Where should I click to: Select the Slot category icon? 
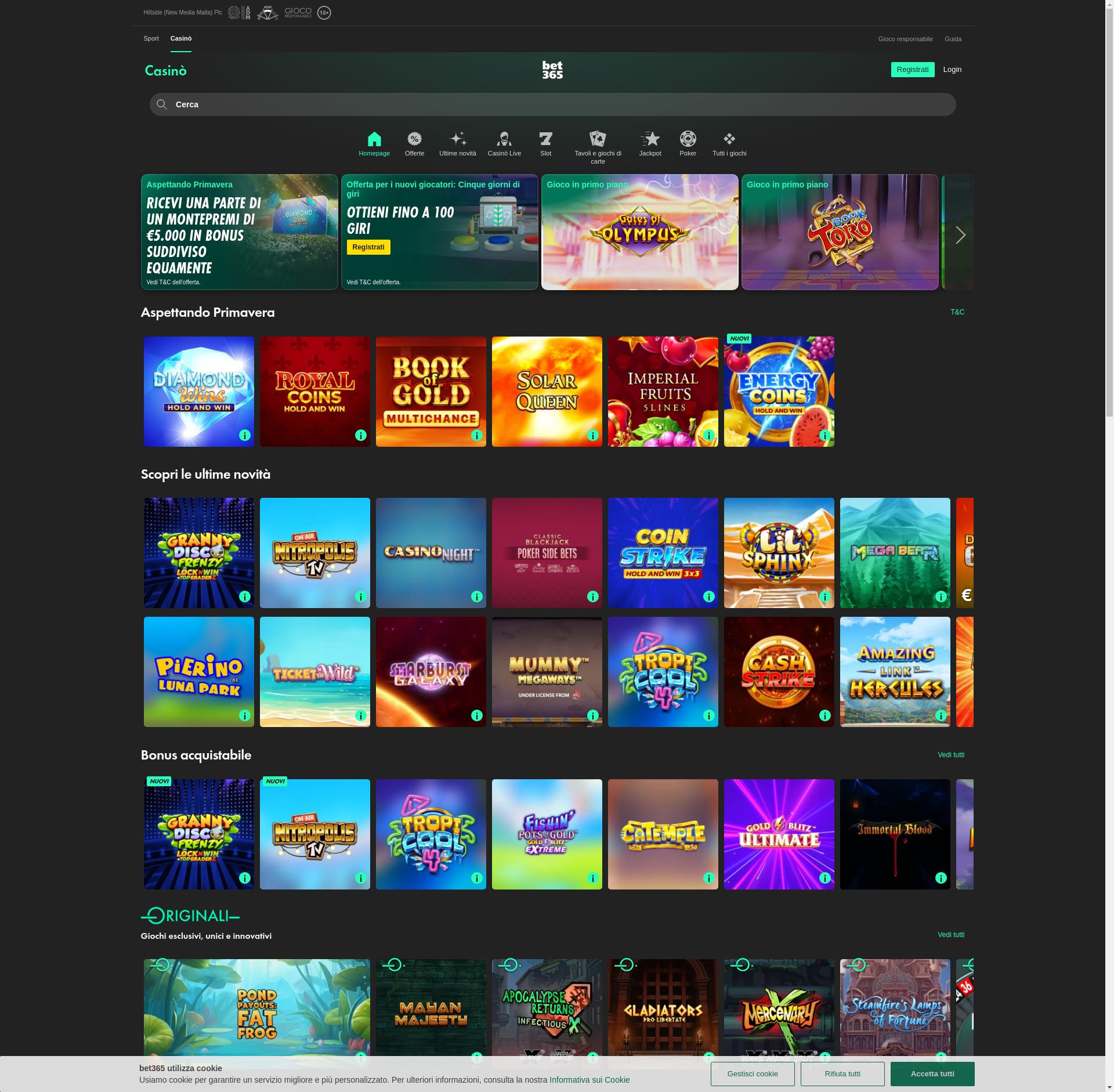[545, 139]
